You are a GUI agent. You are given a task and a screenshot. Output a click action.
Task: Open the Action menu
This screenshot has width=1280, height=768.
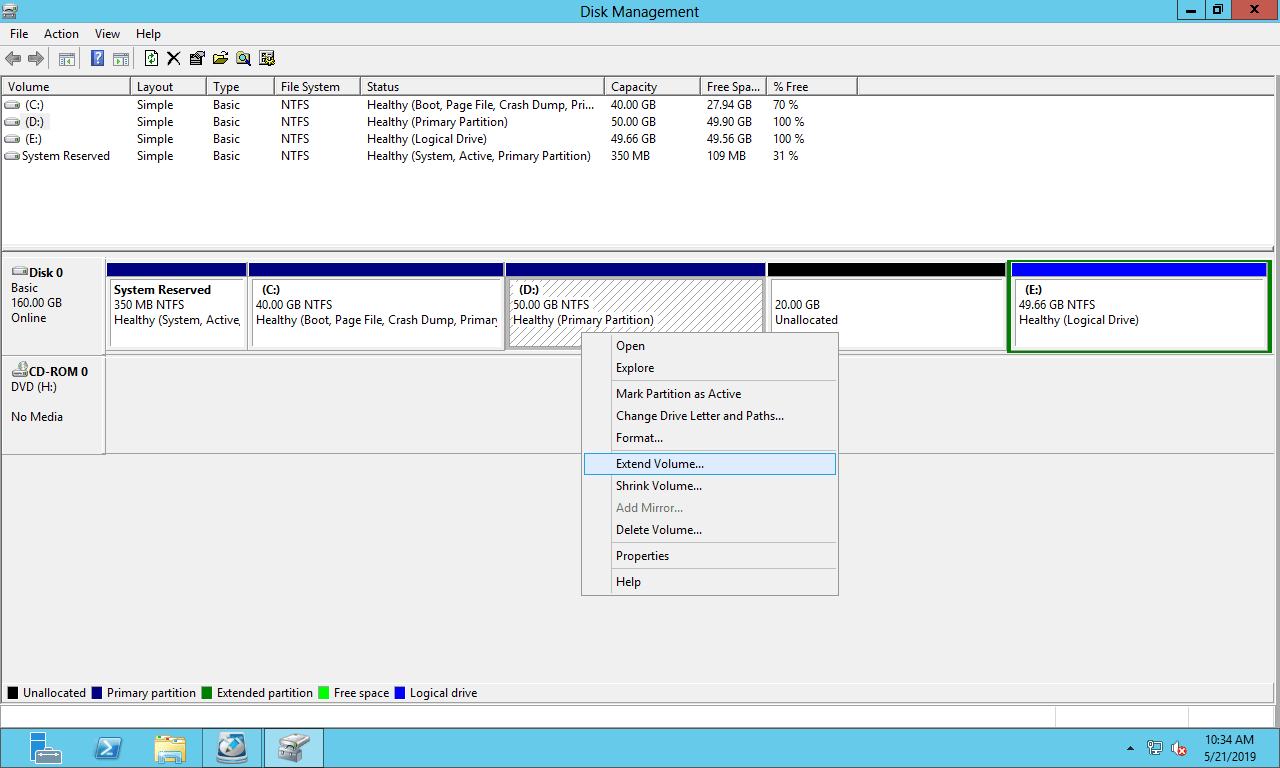[x=61, y=34]
